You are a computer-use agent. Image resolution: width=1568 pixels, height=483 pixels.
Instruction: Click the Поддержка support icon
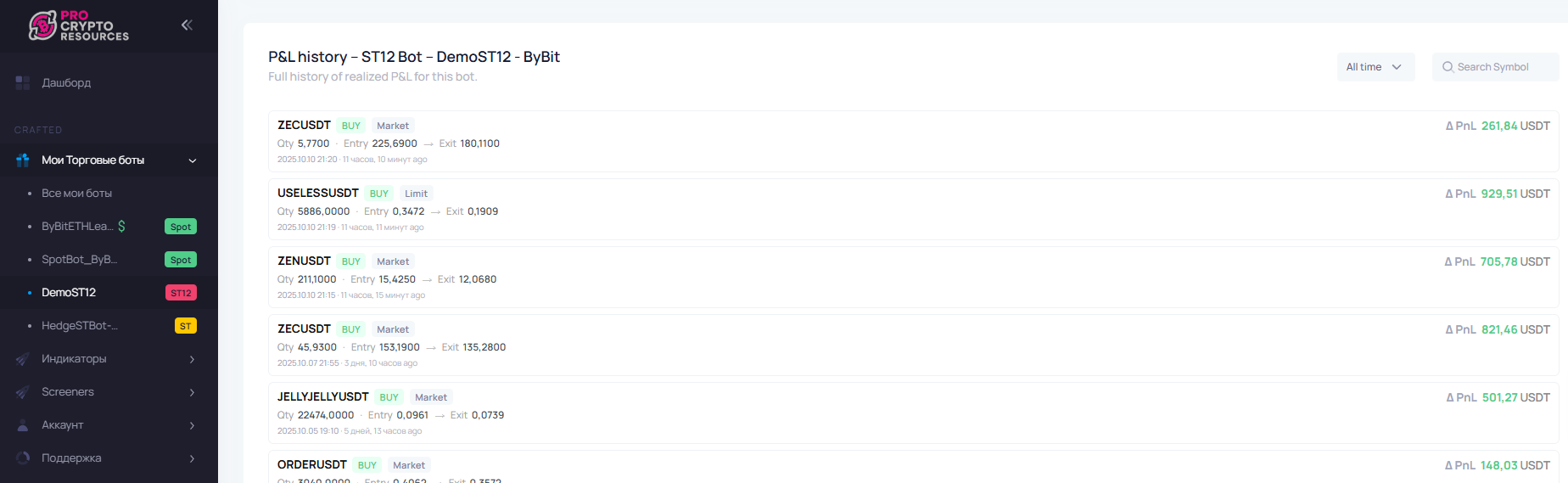coord(23,458)
